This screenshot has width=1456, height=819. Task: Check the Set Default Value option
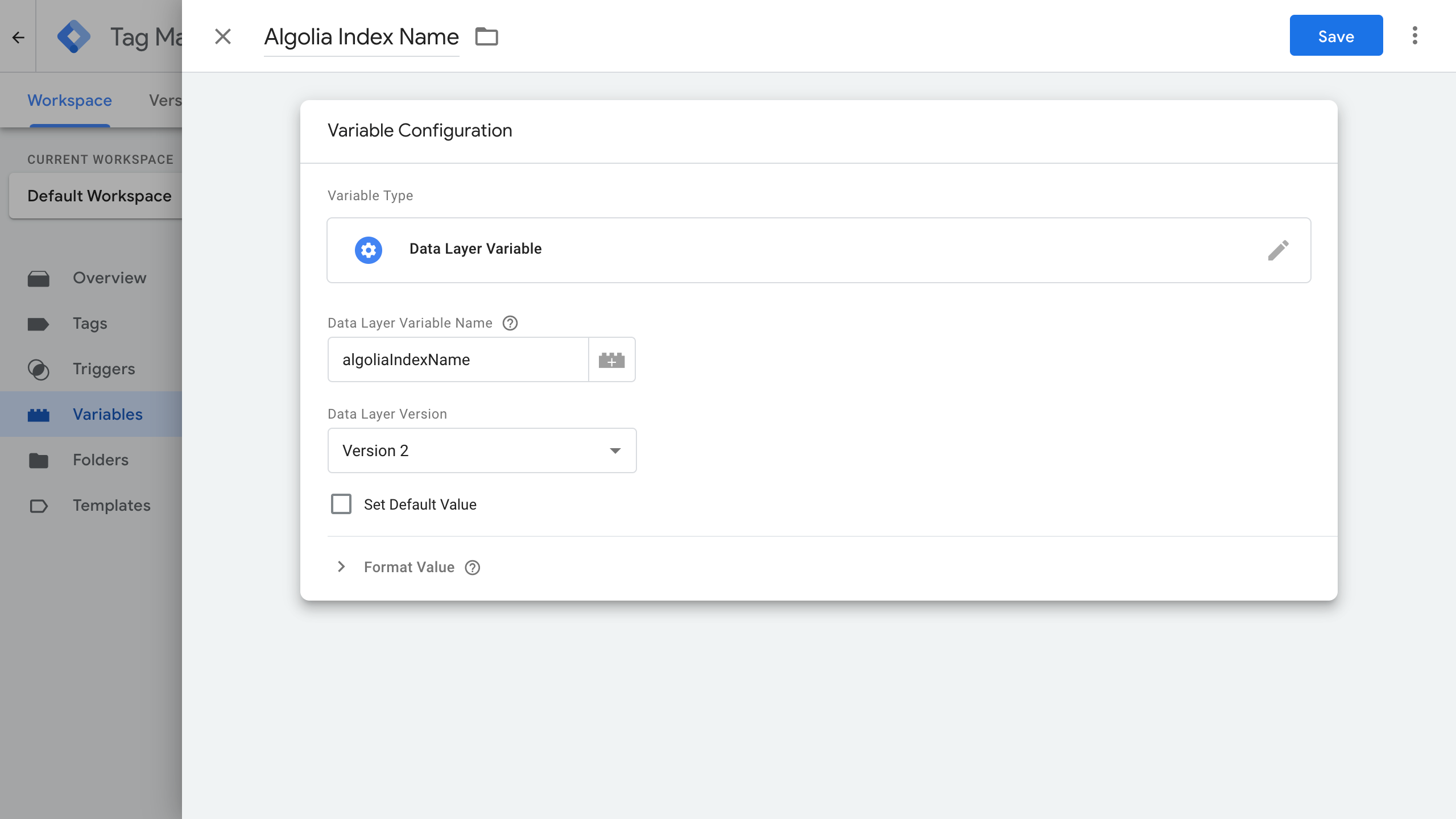pos(342,504)
